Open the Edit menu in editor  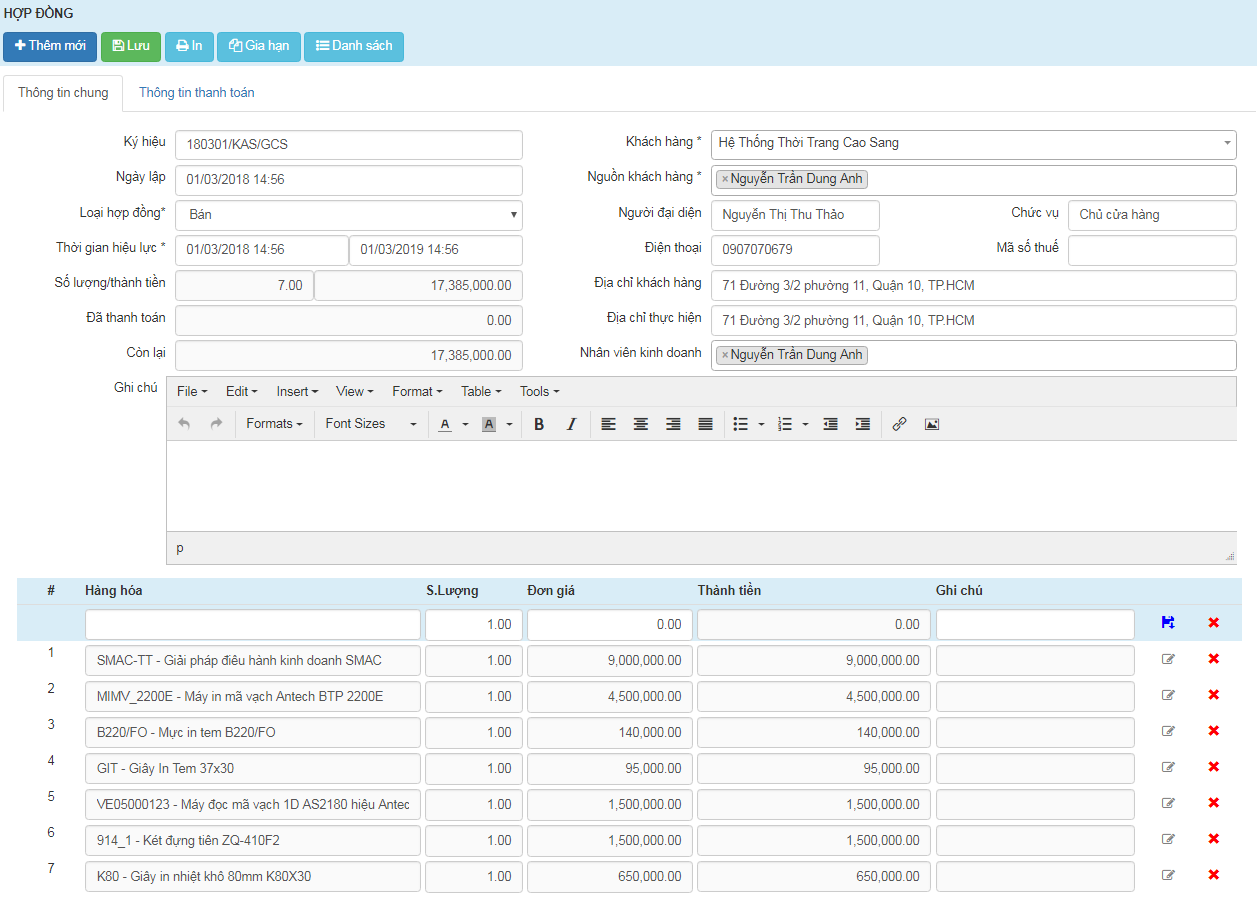tap(241, 392)
